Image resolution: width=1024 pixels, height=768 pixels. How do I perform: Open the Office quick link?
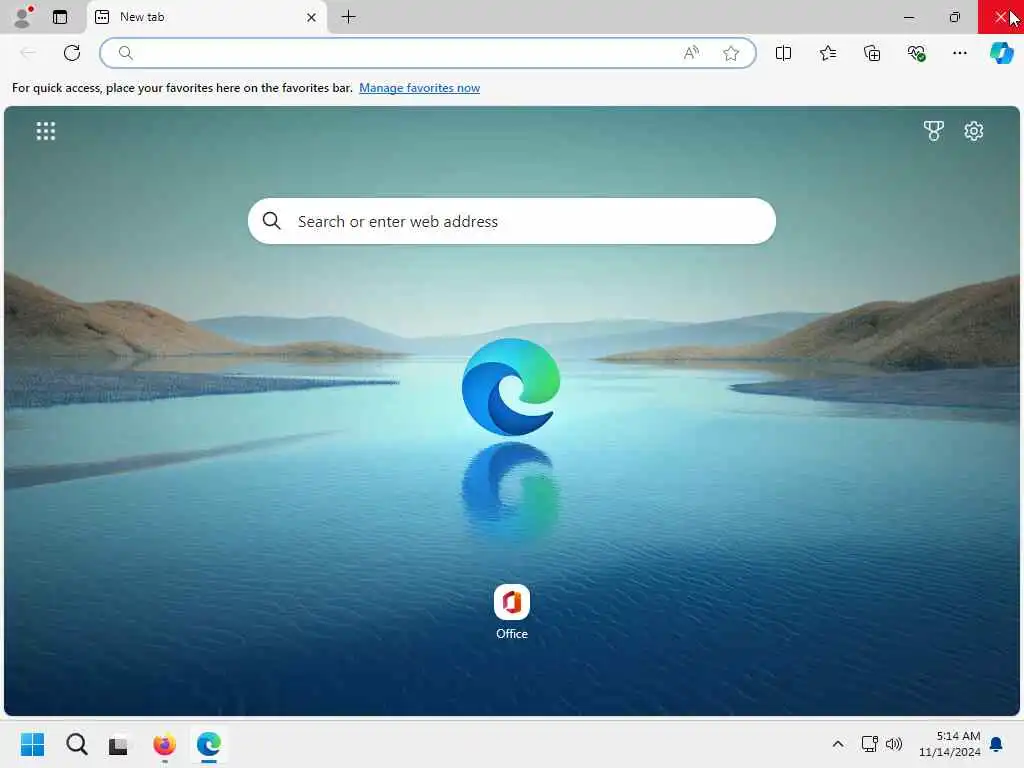tap(511, 612)
